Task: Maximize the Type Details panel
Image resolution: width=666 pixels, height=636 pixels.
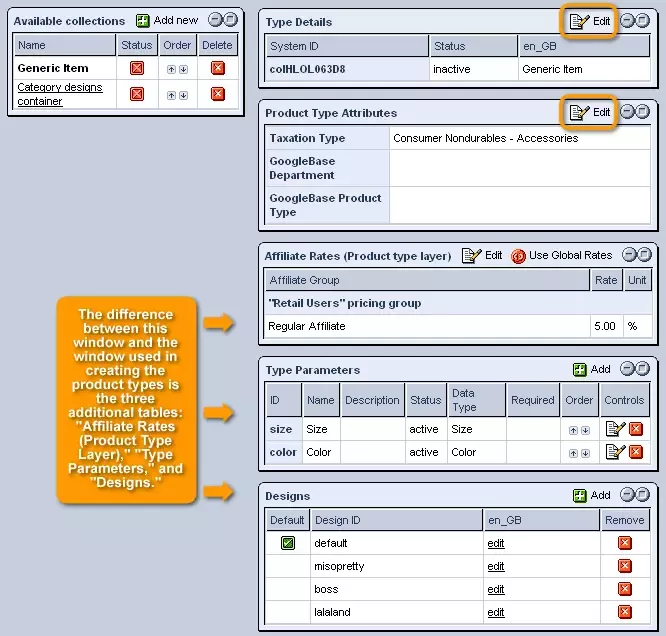Action: [643, 20]
